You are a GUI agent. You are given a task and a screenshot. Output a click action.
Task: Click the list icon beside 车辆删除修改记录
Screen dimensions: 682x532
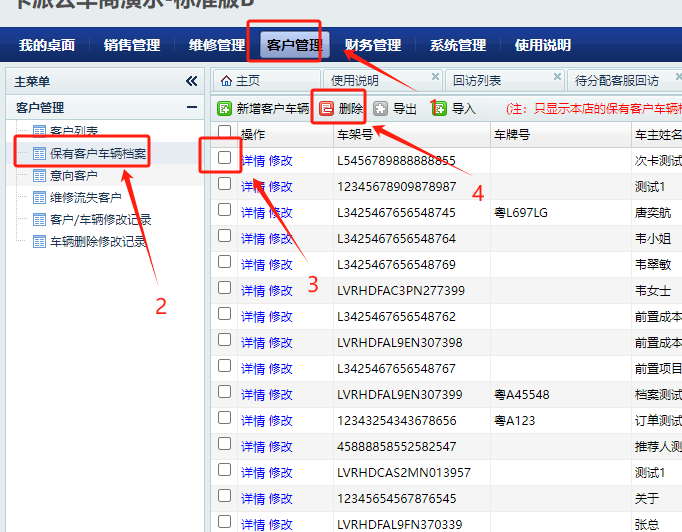[39, 241]
